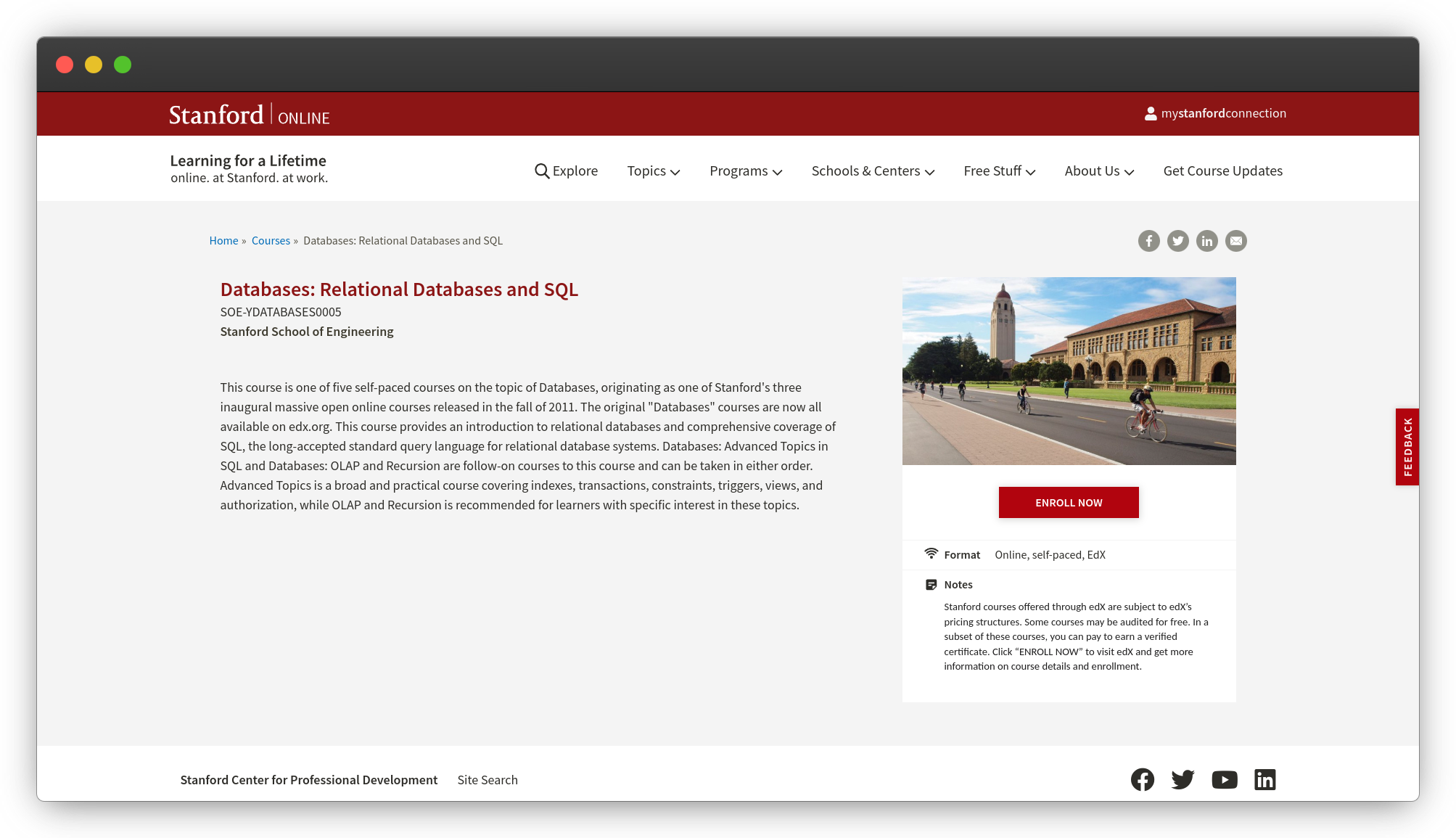The width and height of the screenshot is (1456, 838).
Task: Go to the Courses breadcrumb link
Action: pyautogui.click(x=271, y=241)
